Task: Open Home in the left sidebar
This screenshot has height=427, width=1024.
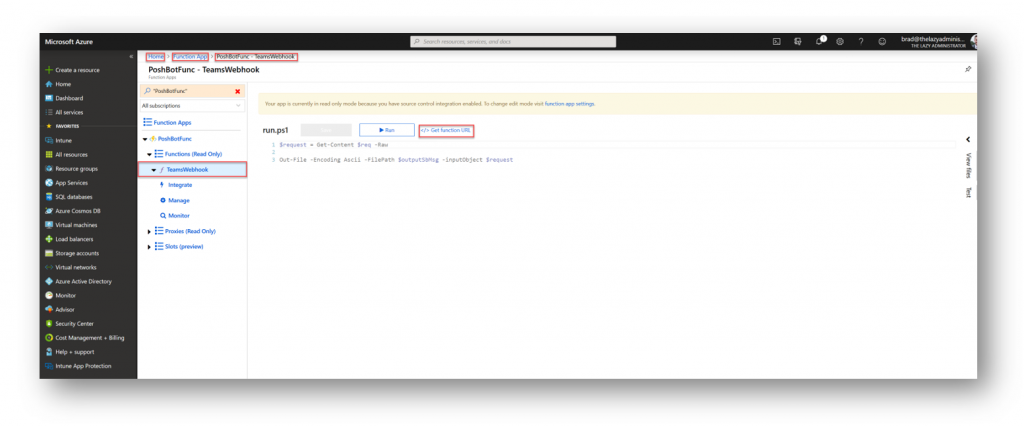Action: [x=63, y=84]
